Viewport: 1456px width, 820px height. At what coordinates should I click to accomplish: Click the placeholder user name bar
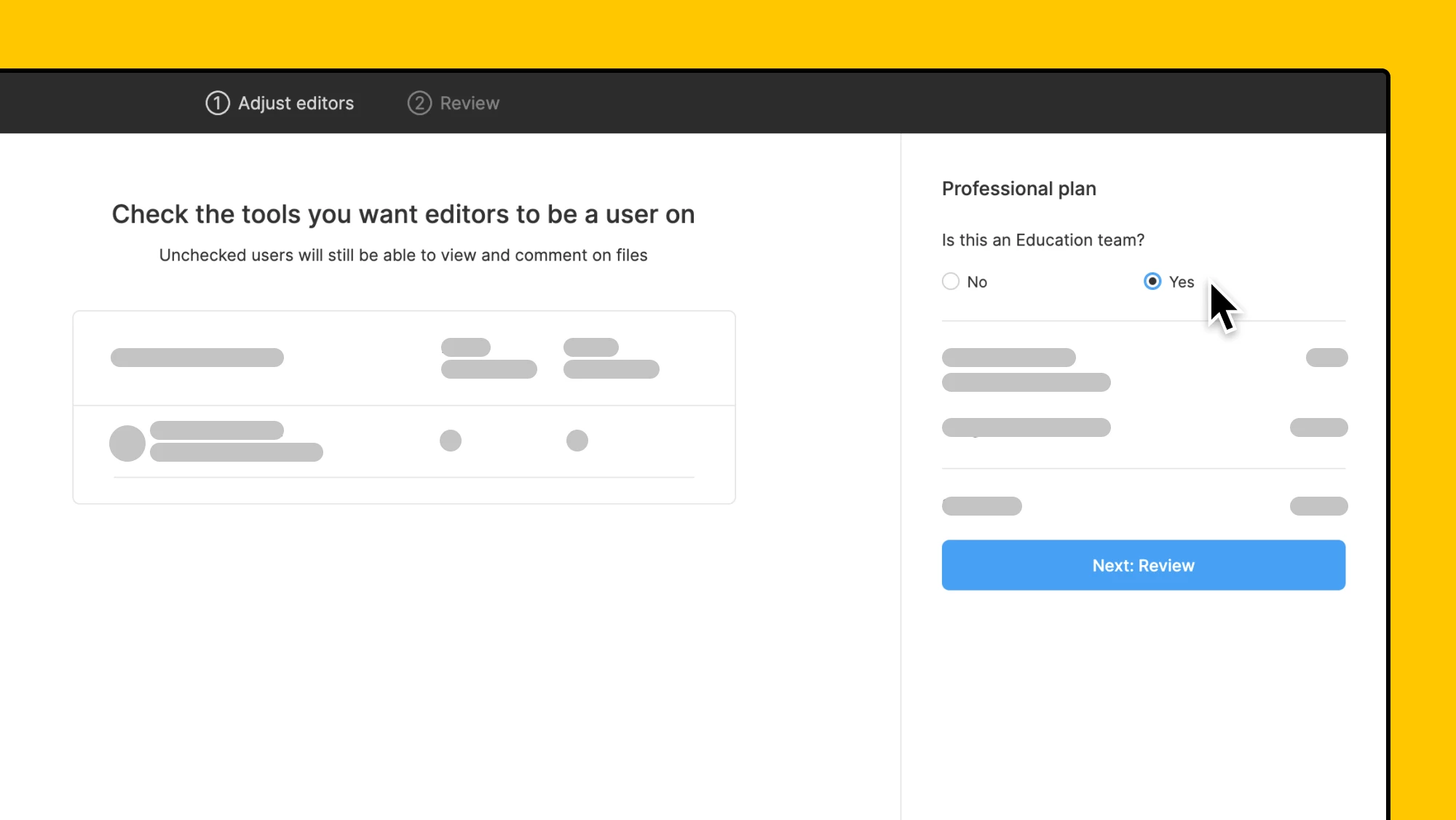pos(216,430)
